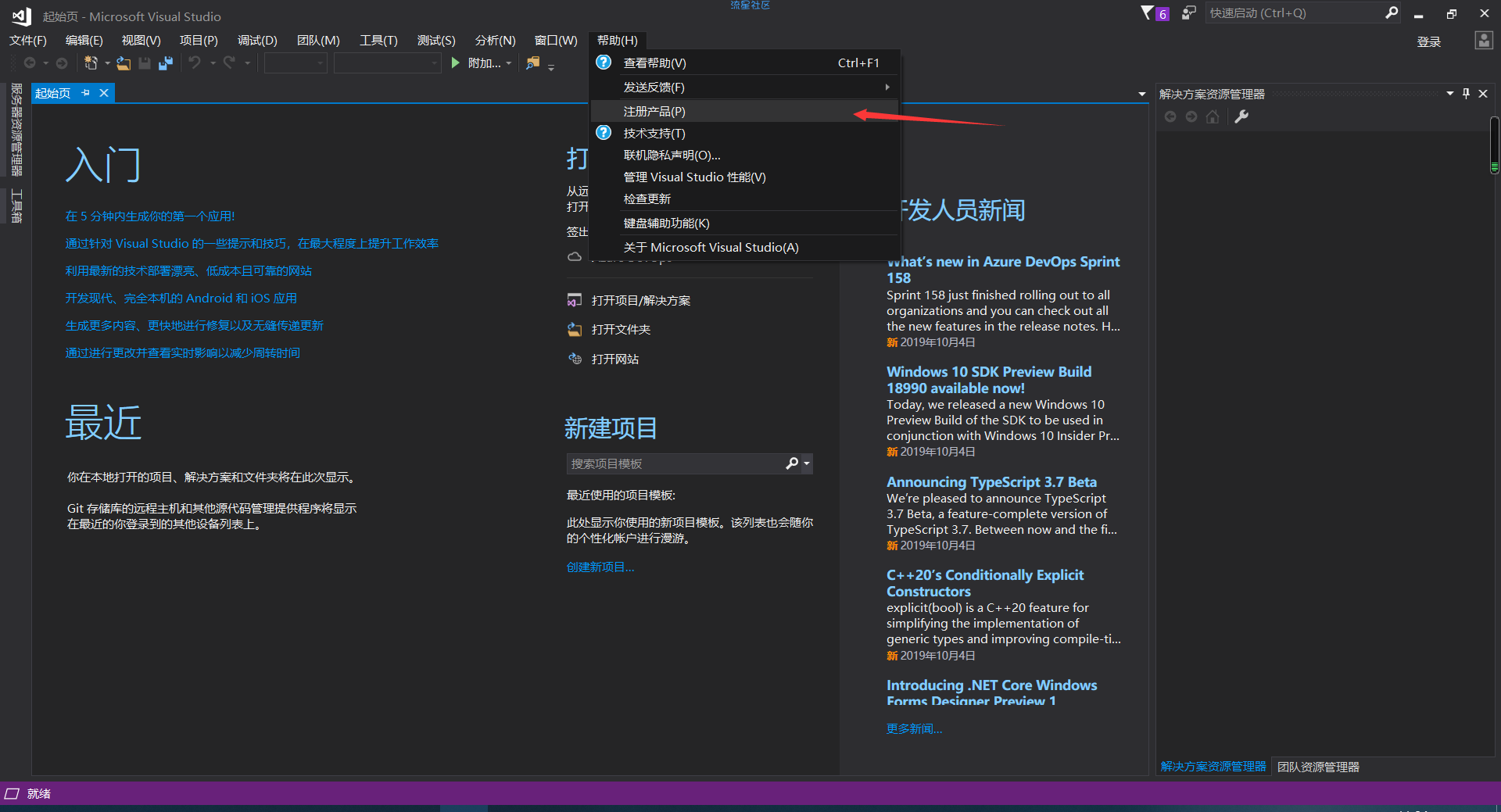Select 注册产品(P) from Help menu
This screenshot has width=1501, height=812.
[745, 112]
